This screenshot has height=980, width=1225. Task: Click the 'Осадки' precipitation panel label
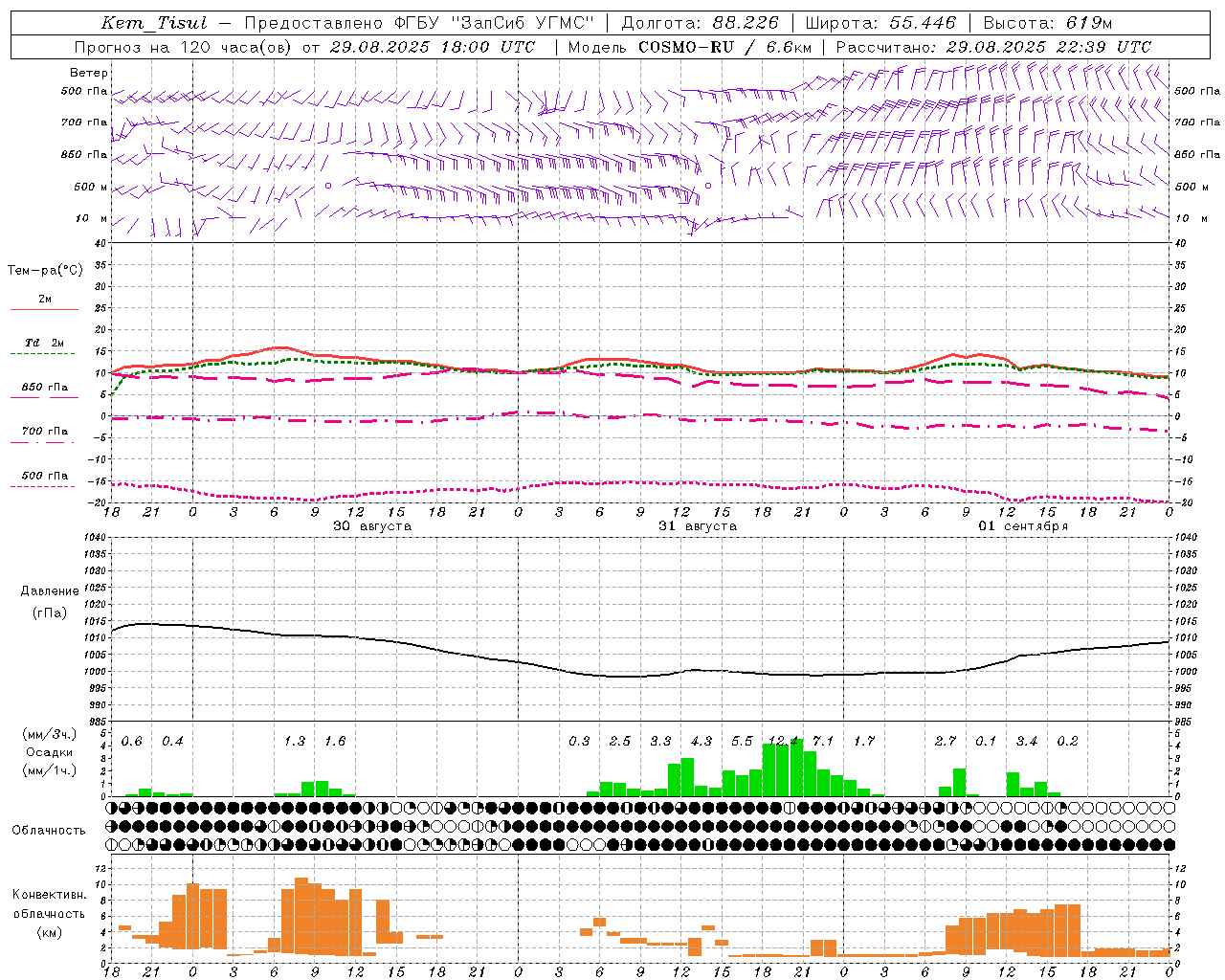click(x=50, y=752)
